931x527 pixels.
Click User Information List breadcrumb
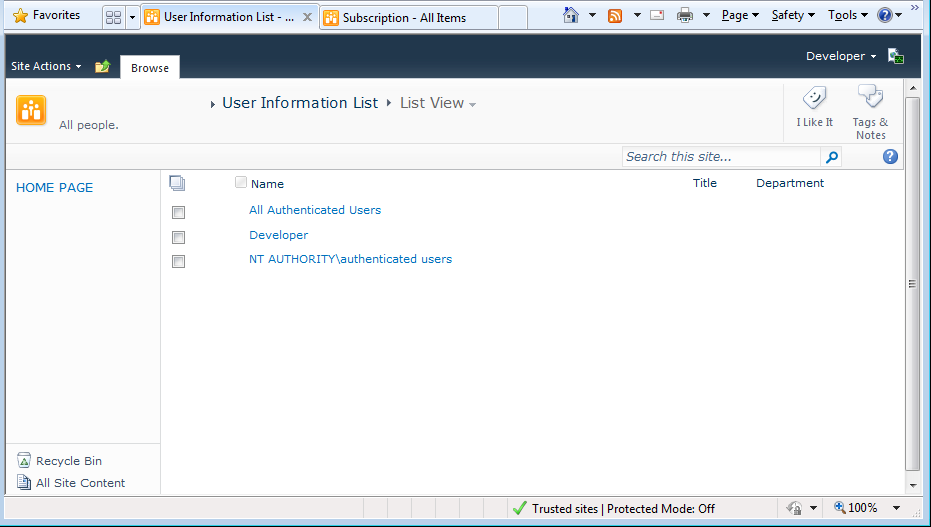300,103
